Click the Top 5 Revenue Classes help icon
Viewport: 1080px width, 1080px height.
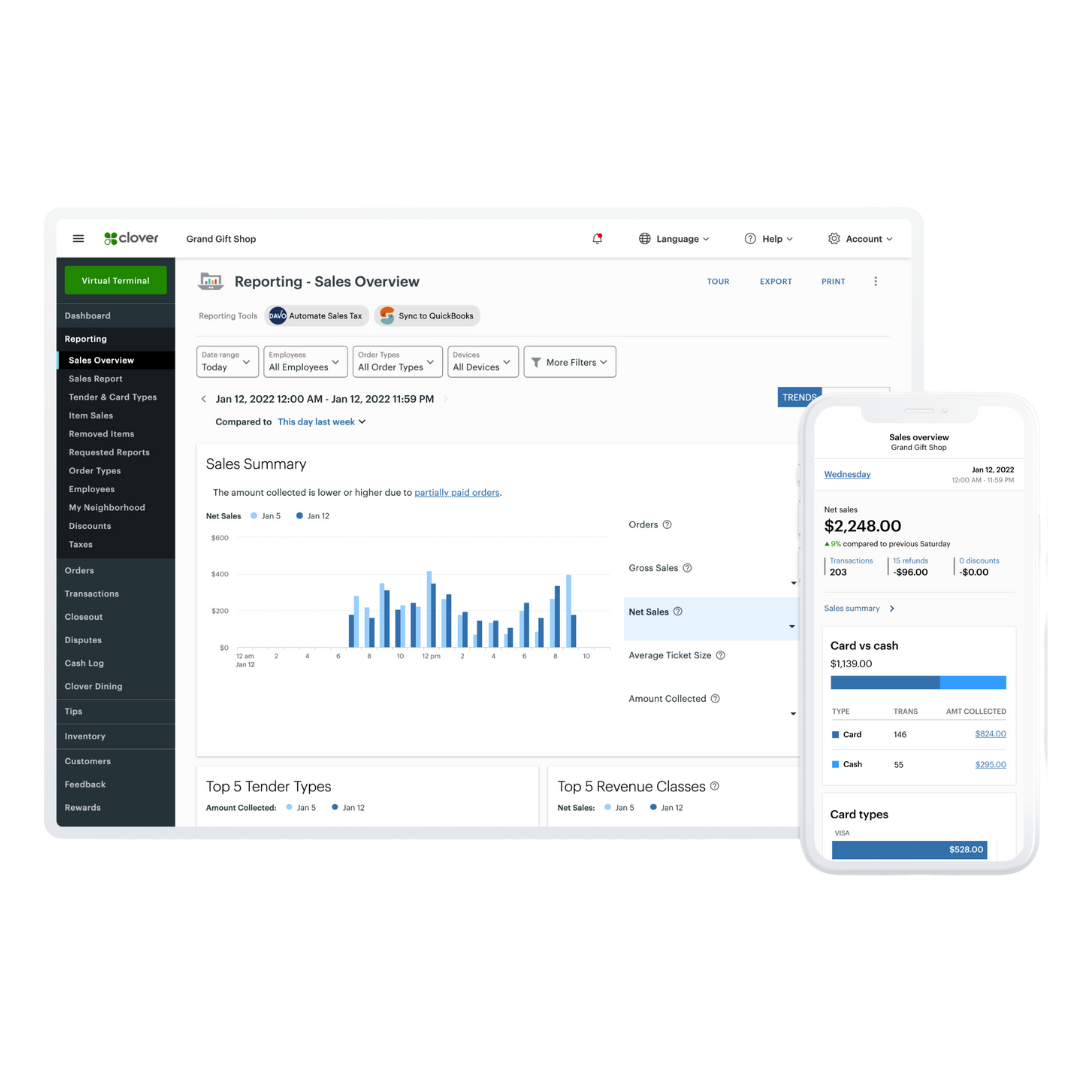[x=714, y=786]
